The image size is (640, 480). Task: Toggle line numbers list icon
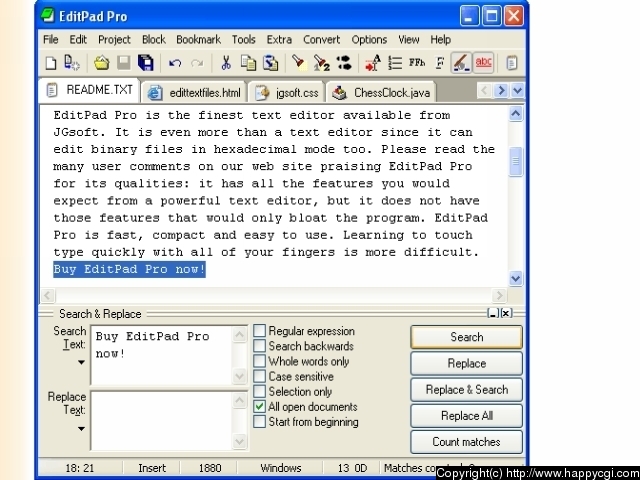395,63
